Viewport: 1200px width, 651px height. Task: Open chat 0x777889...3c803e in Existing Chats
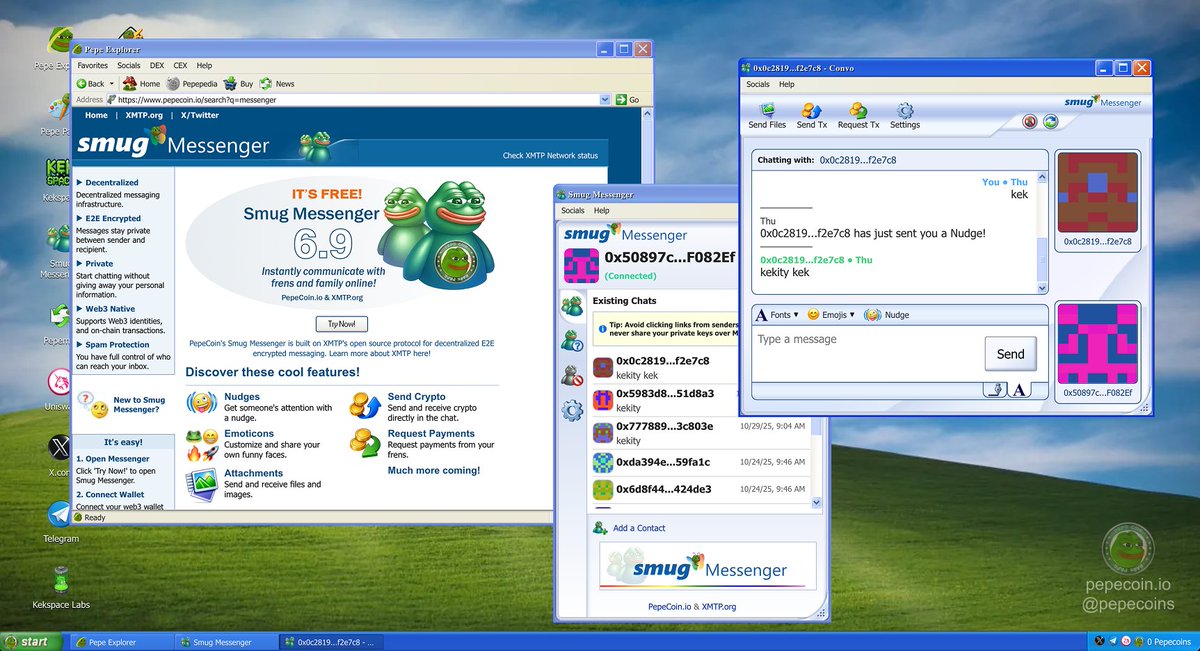pyautogui.click(x=705, y=432)
